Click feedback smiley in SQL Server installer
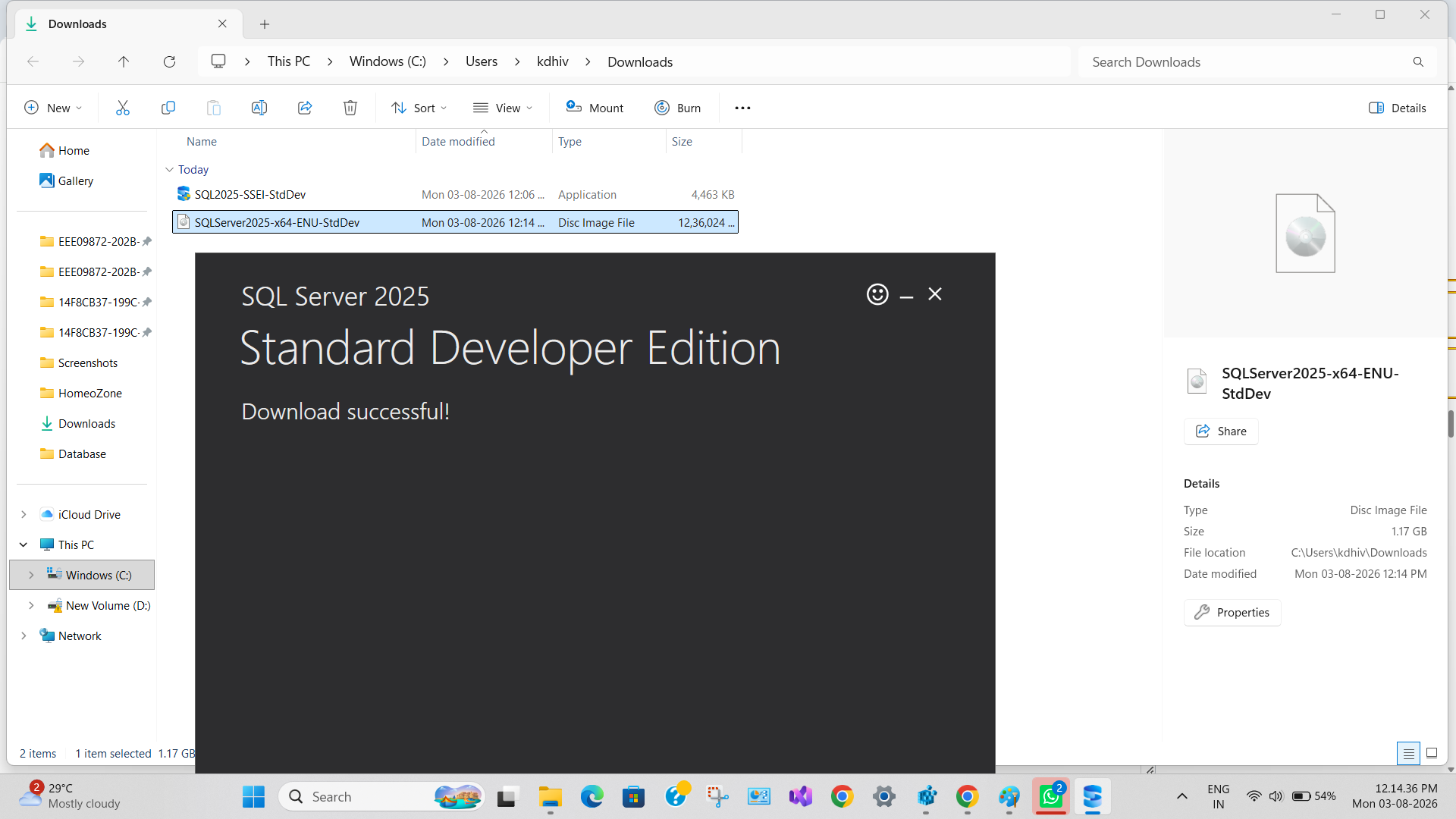 (877, 294)
